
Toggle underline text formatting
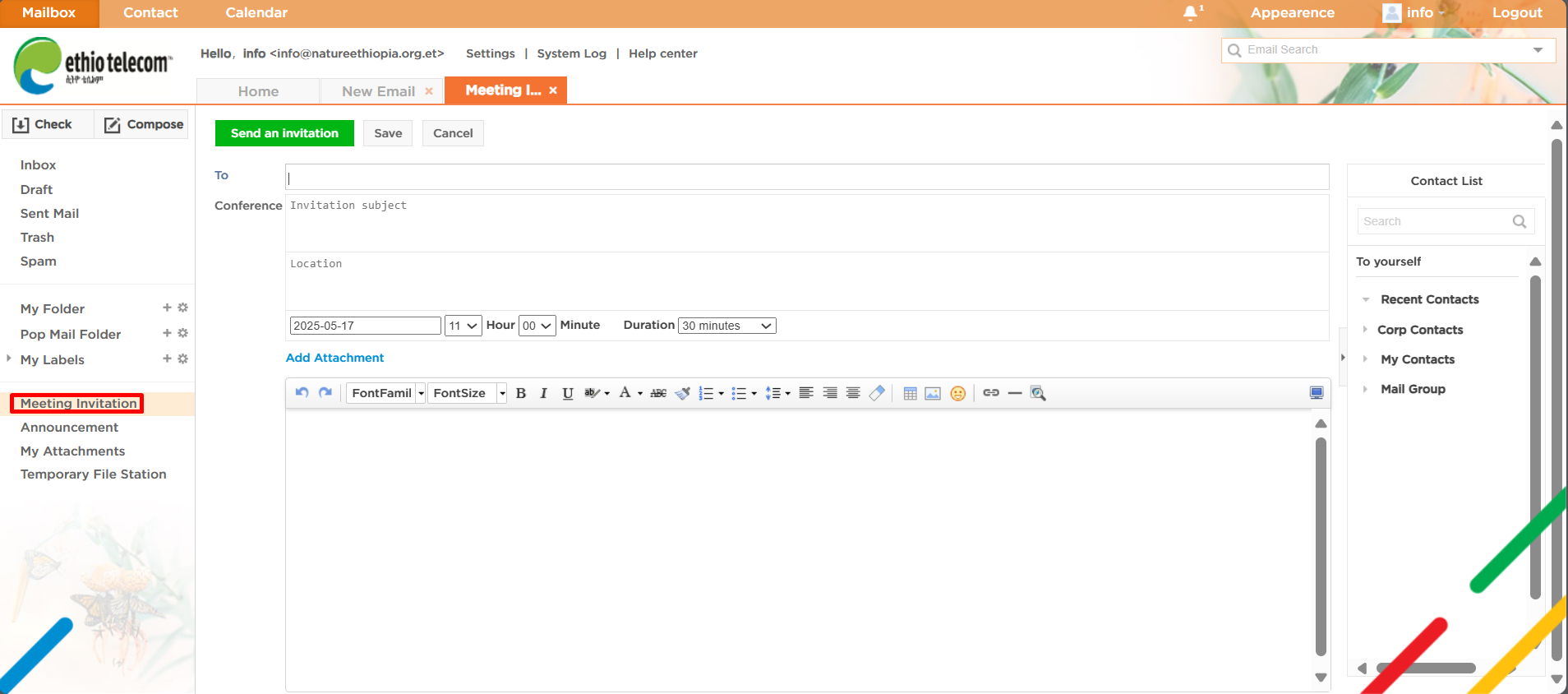click(567, 393)
